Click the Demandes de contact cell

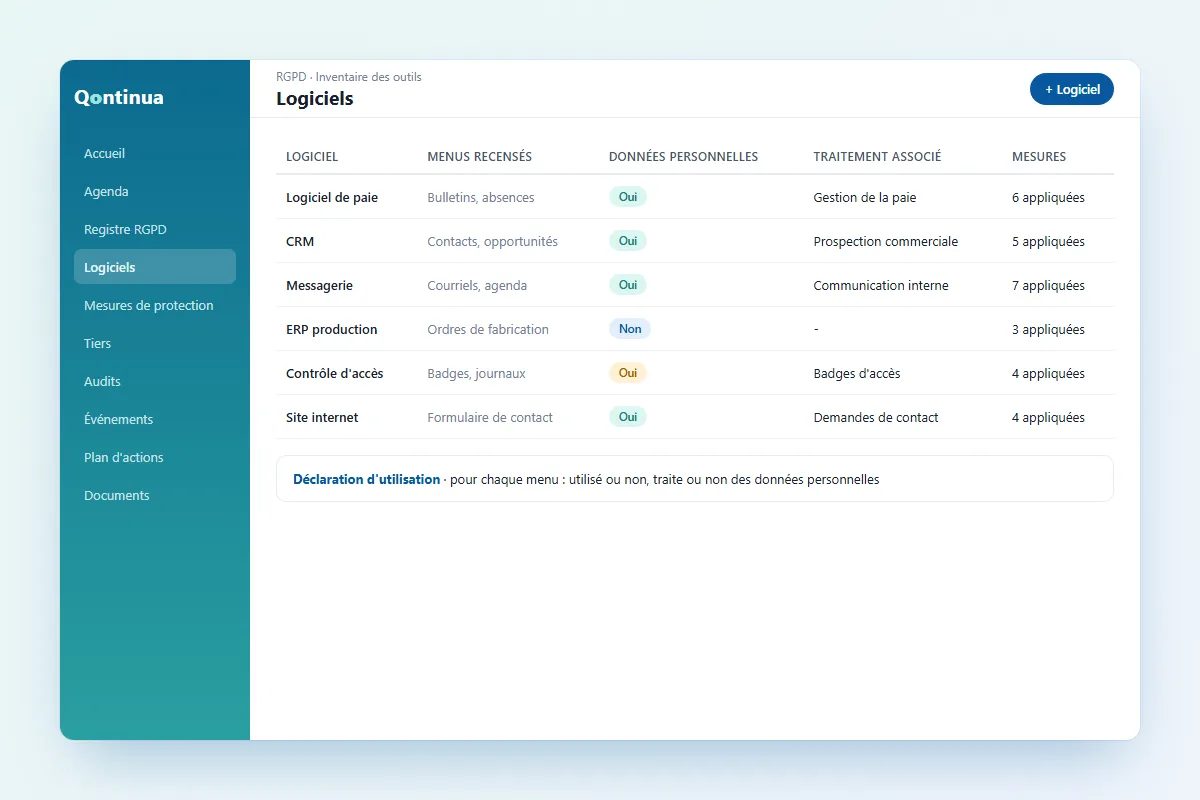pyautogui.click(x=876, y=418)
